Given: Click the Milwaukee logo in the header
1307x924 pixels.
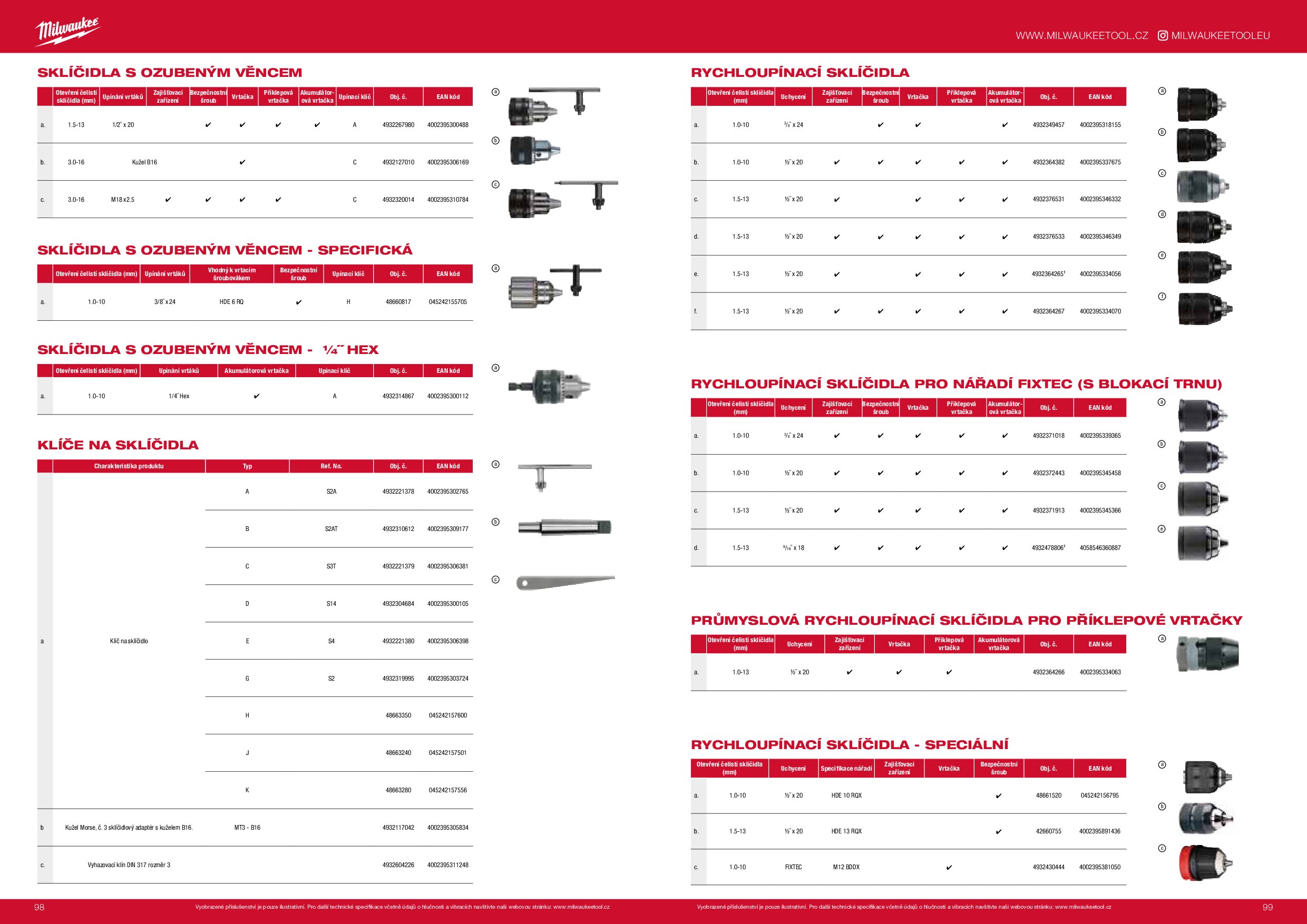Looking at the screenshot, I should pyautogui.click(x=68, y=32).
